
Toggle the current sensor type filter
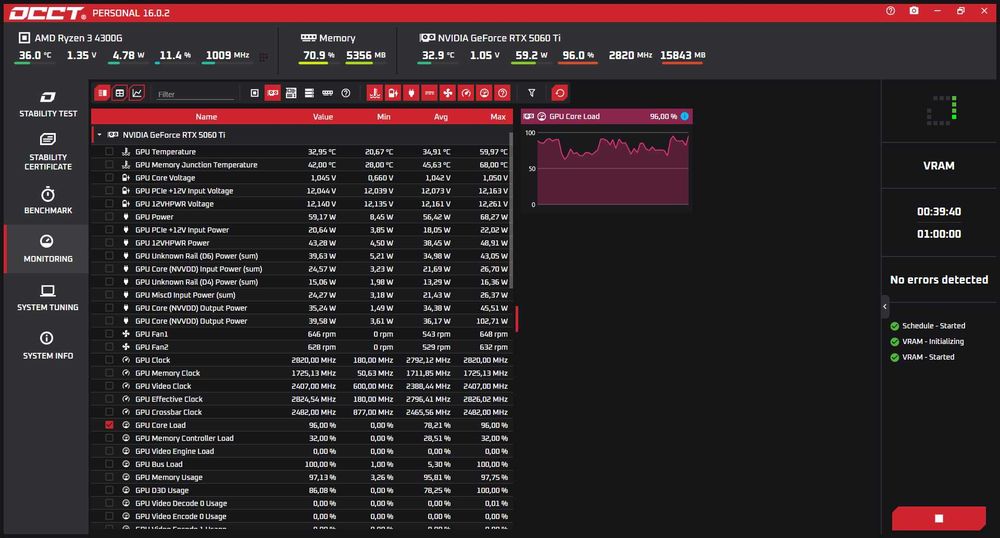point(429,93)
